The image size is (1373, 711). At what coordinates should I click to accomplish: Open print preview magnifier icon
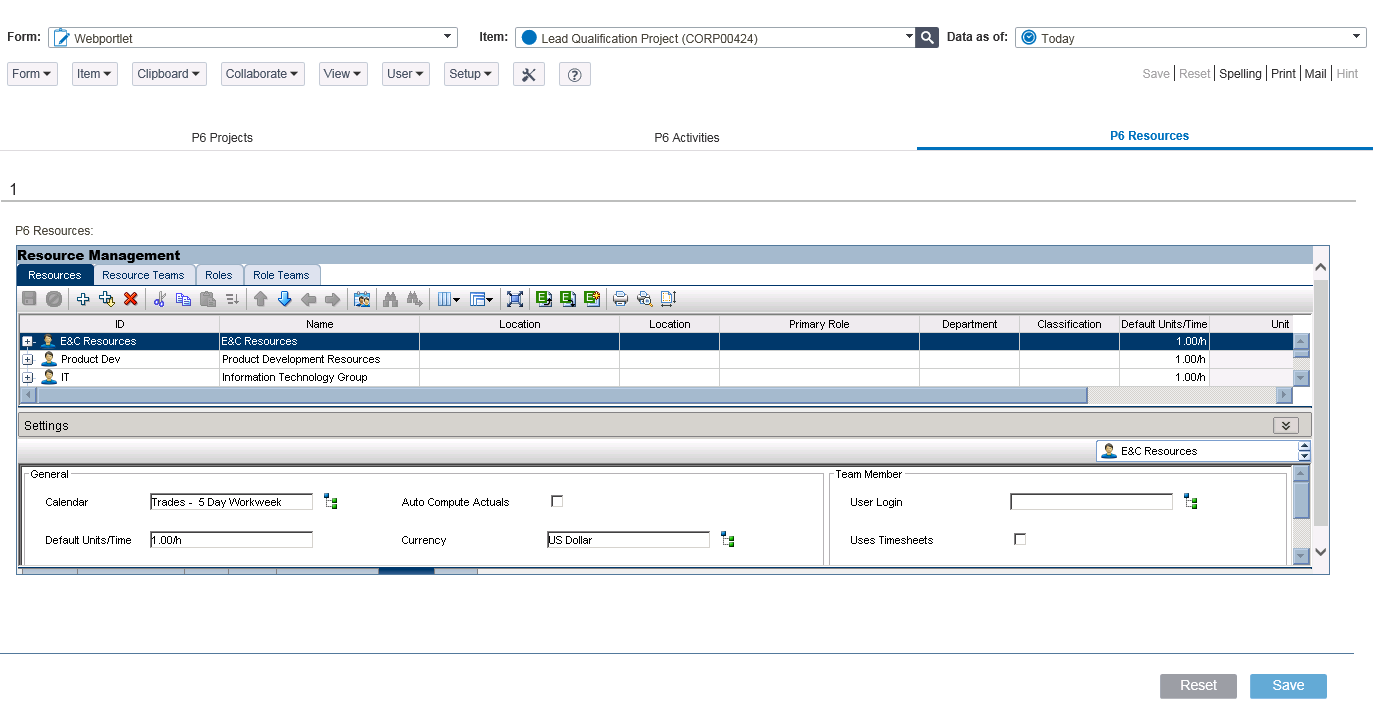644,298
